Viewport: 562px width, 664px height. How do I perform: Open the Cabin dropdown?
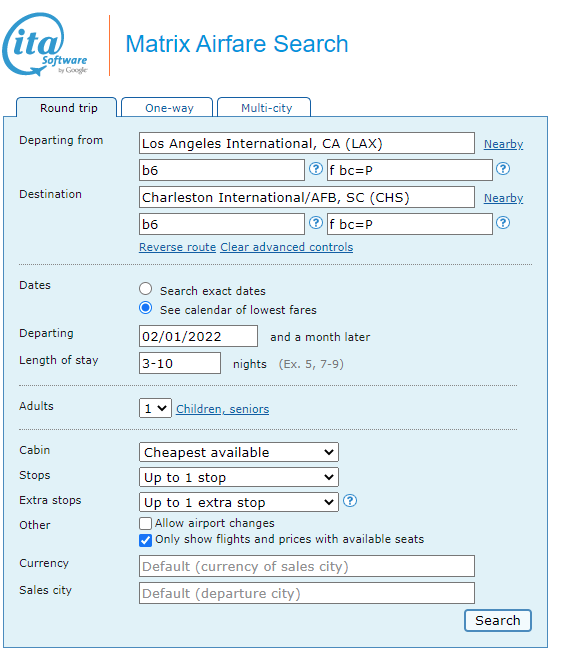pyautogui.click(x=239, y=452)
